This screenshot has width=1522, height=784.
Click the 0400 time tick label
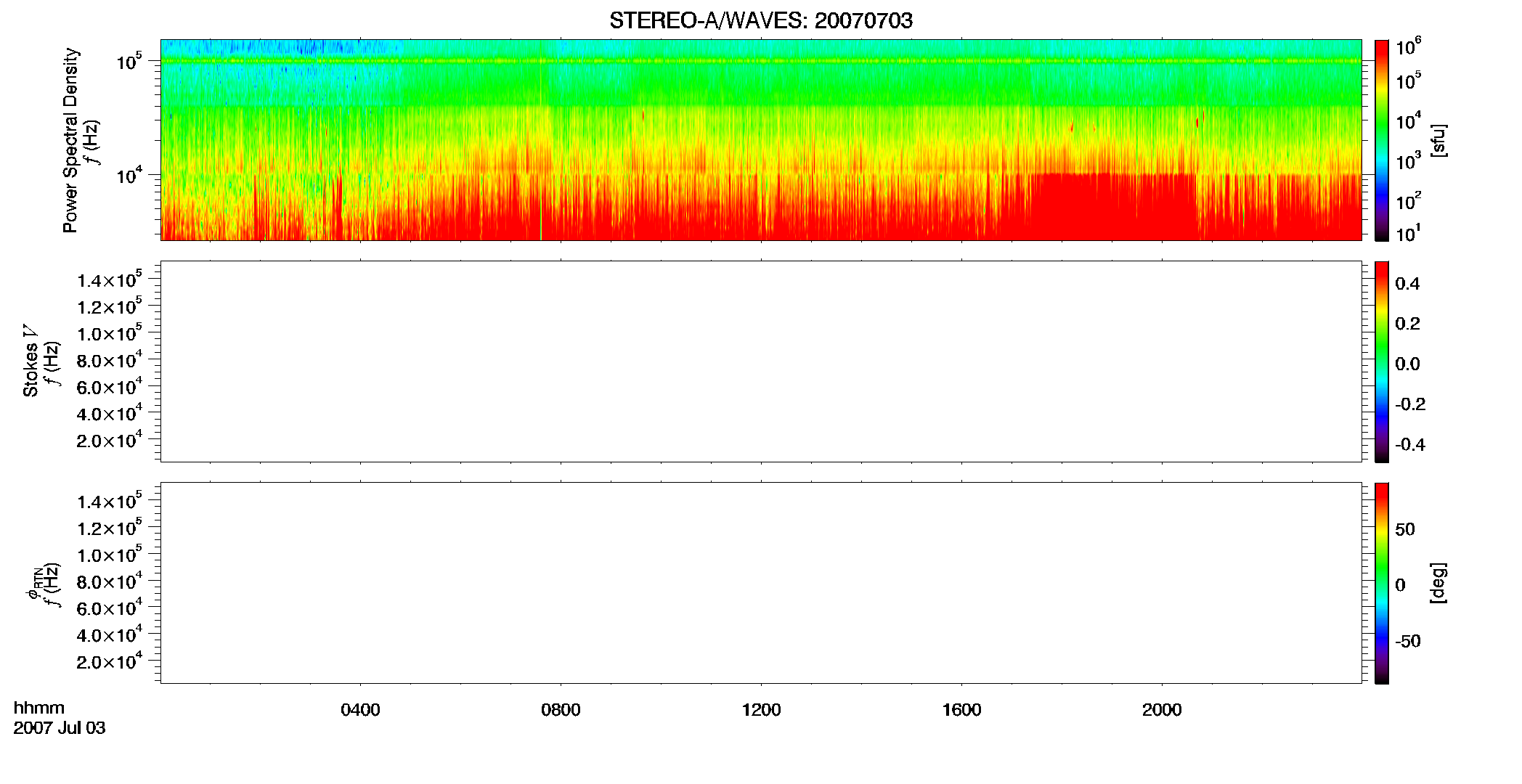pos(360,710)
